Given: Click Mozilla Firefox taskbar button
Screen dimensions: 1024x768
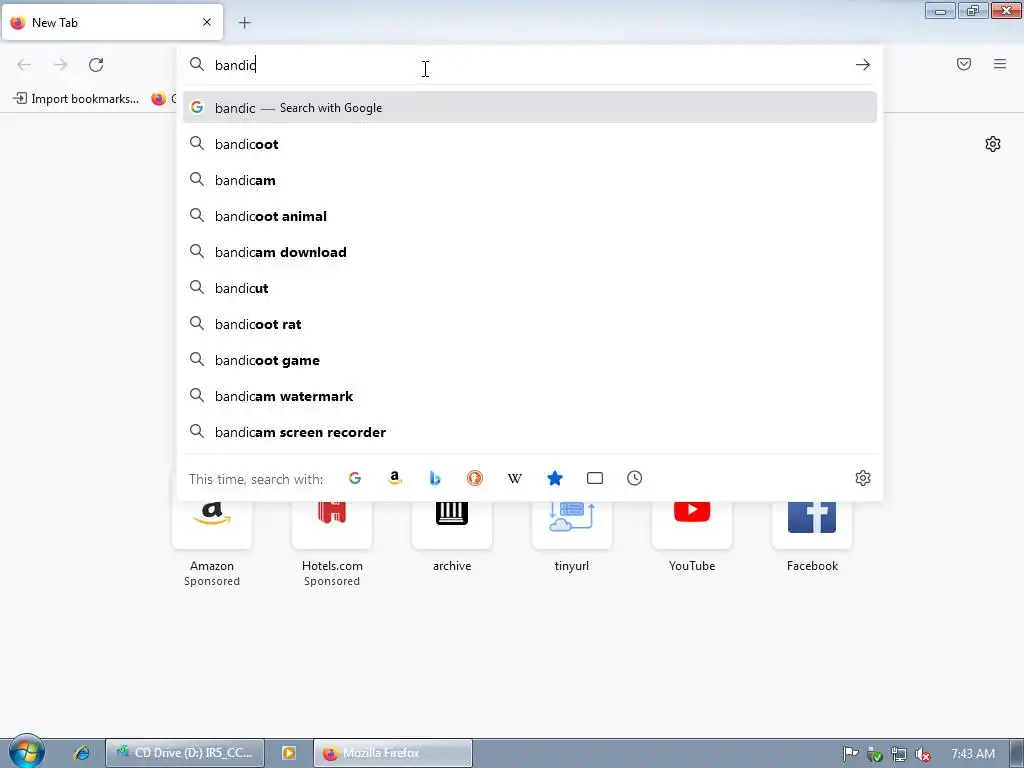Looking at the screenshot, I should click(x=392, y=753).
